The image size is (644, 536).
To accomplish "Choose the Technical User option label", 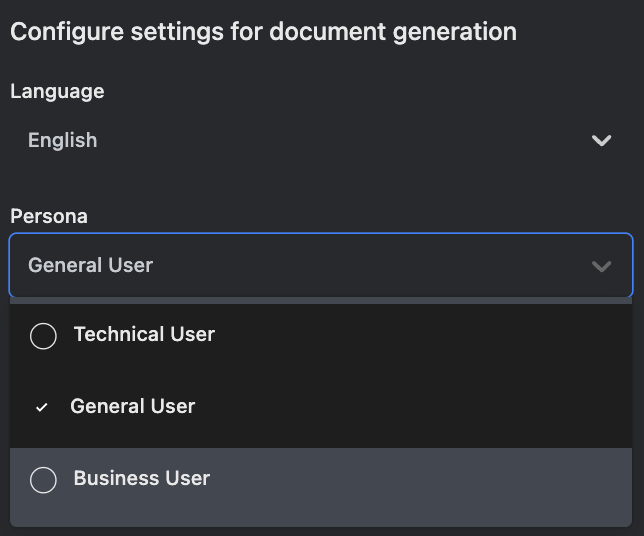I will point(144,334).
